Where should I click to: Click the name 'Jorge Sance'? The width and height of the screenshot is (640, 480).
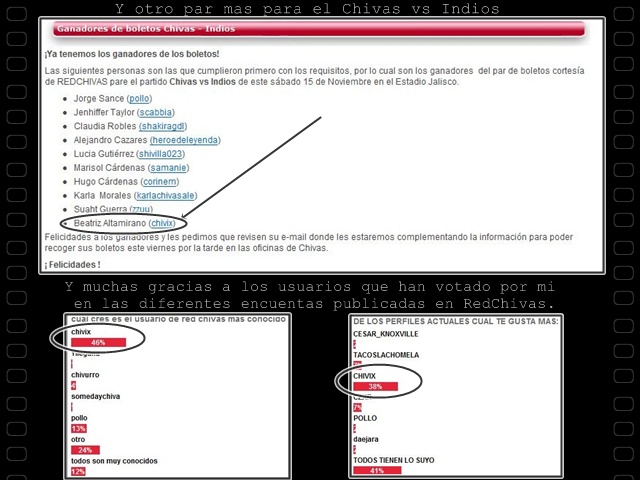pyautogui.click(x=99, y=99)
